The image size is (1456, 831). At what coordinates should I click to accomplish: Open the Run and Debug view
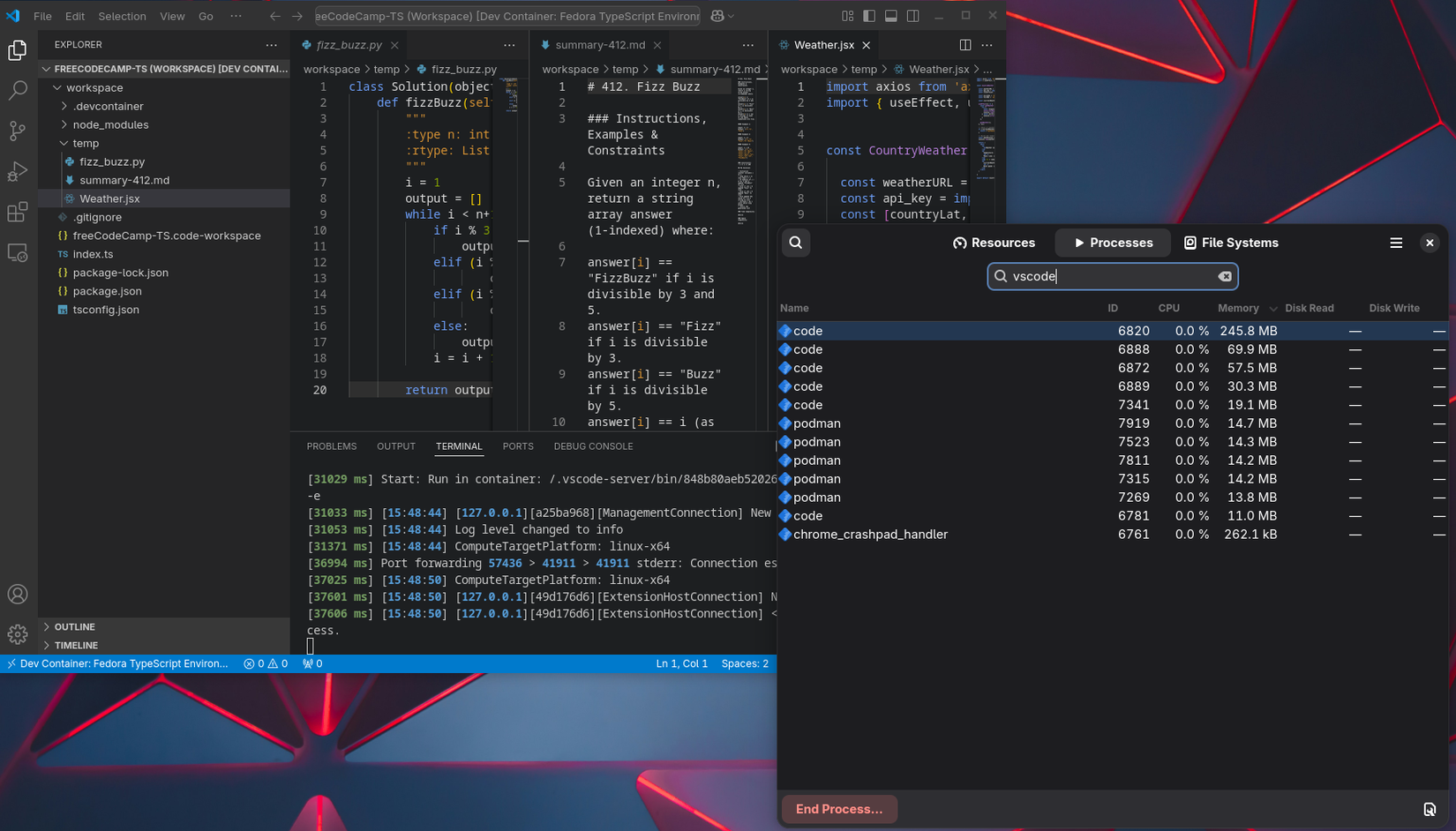click(18, 171)
